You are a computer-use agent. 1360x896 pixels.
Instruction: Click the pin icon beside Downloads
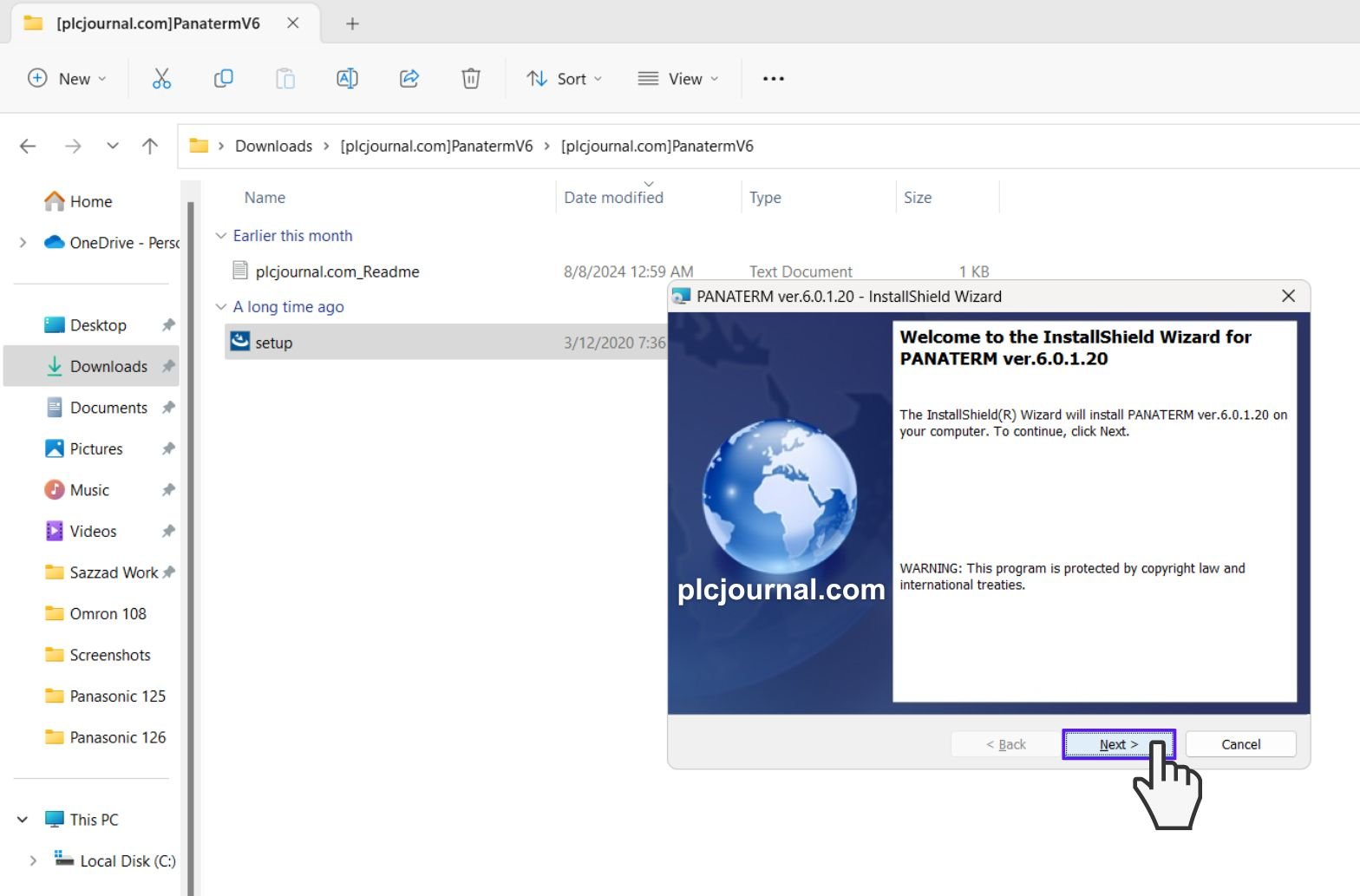(168, 366)
